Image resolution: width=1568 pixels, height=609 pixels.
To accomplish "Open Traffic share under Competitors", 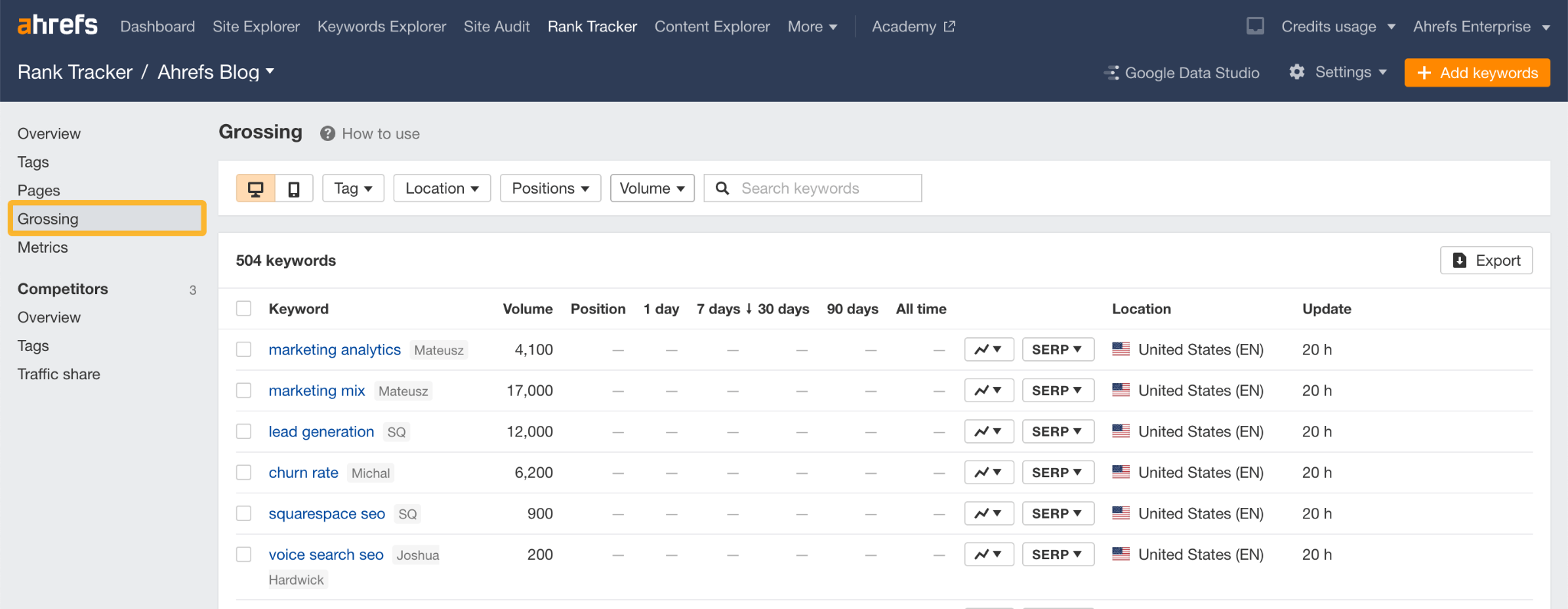I will click(x=59, y=374).
